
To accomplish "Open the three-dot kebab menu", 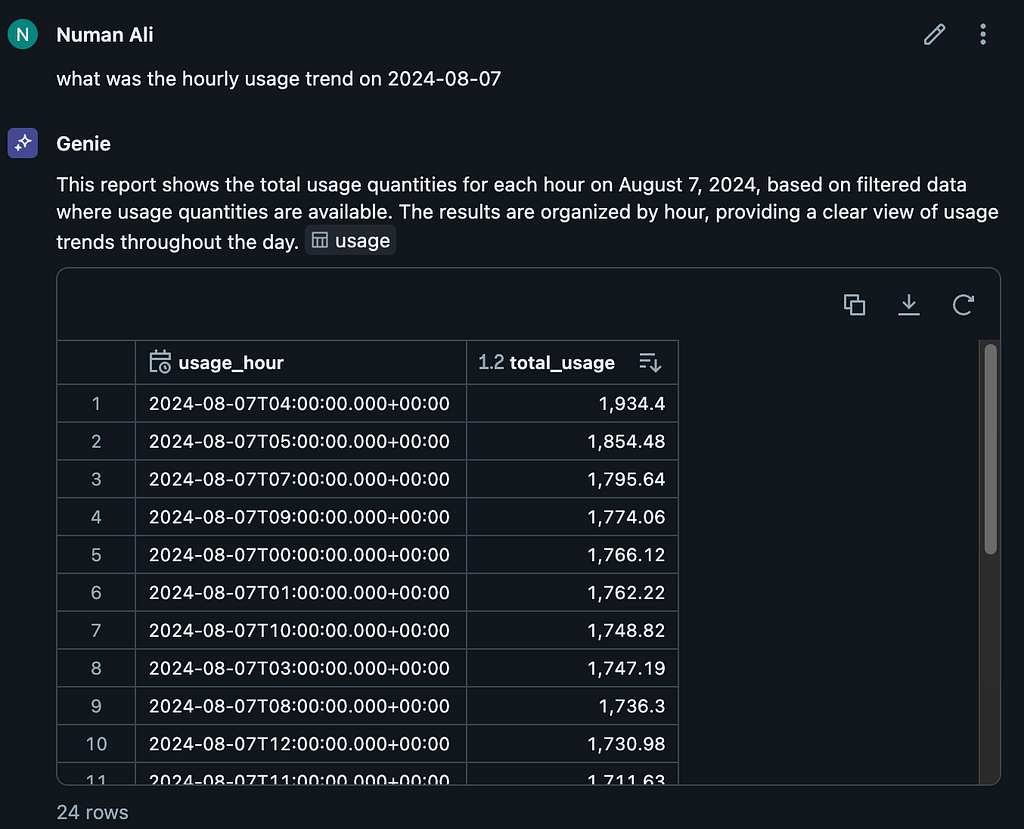I will 983,35.
